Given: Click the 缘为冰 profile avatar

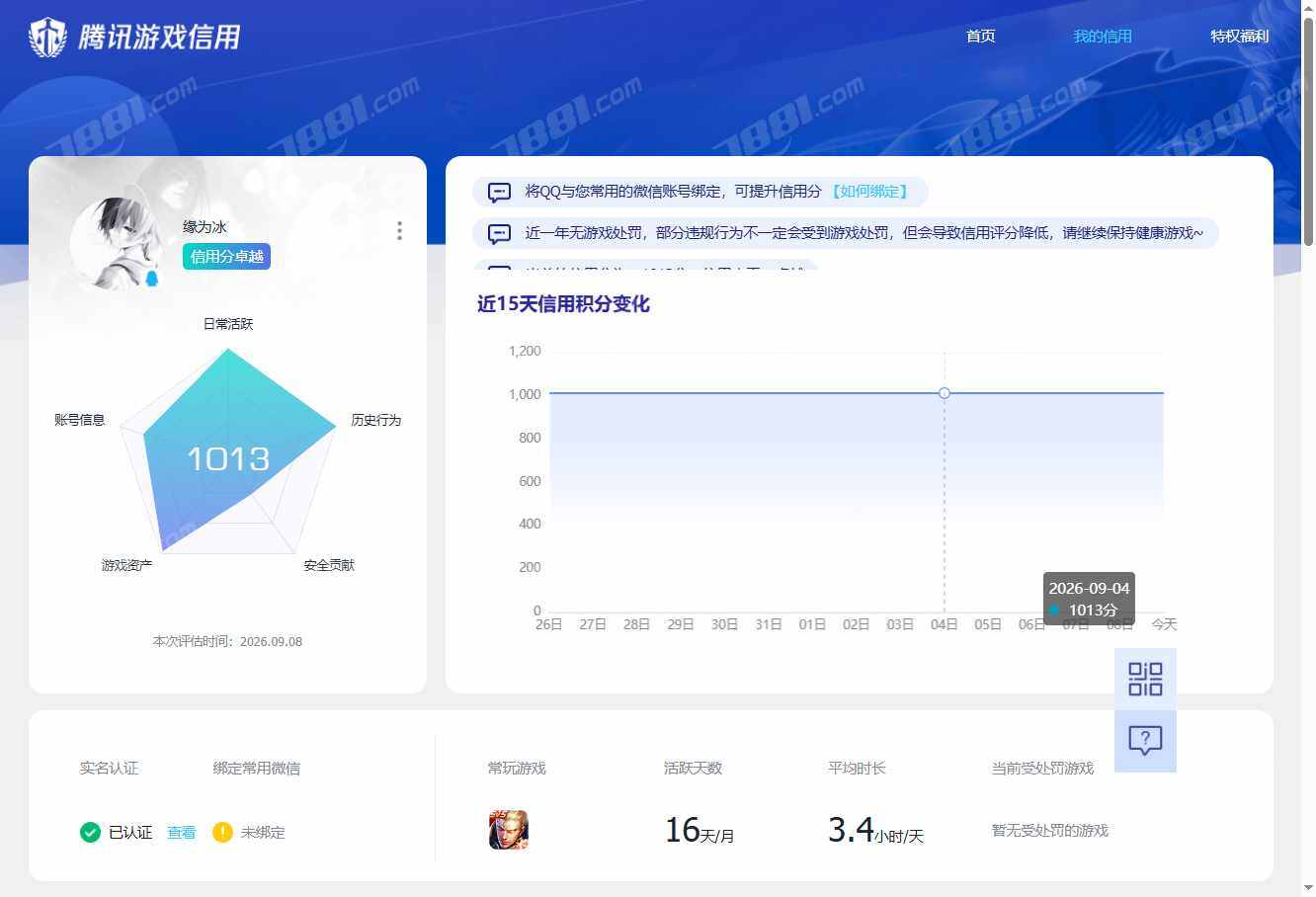Looking at the screenshot, I should coord(116,242).
